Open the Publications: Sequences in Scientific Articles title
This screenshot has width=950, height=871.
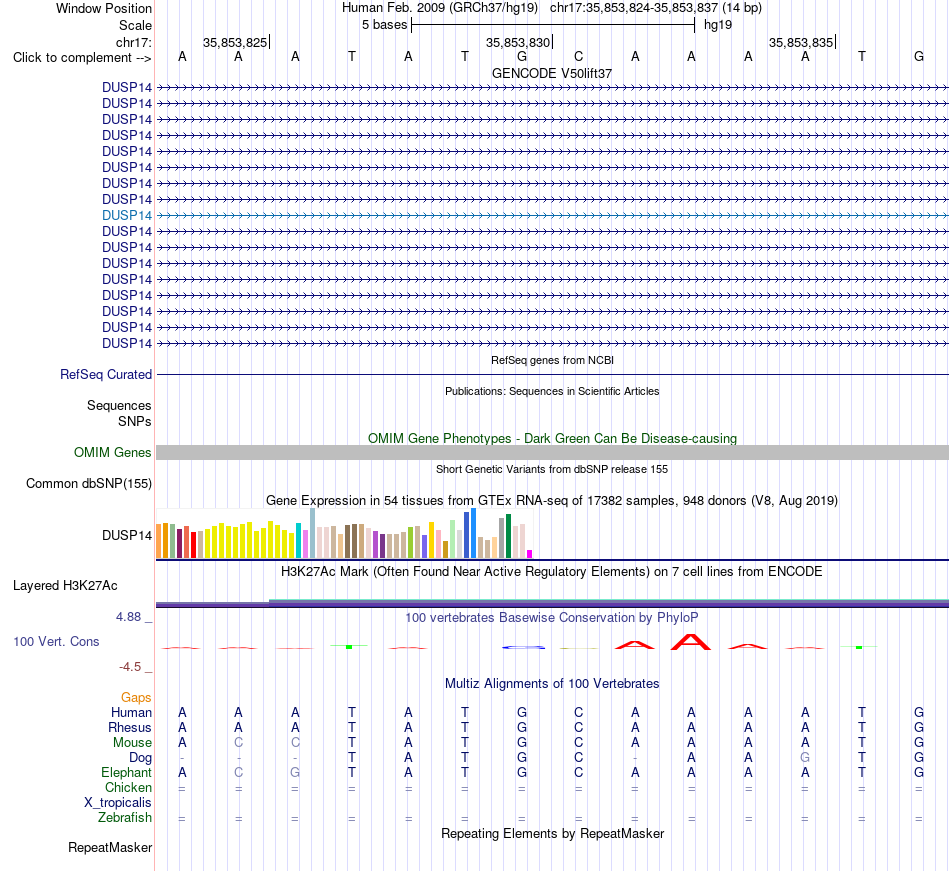coord(552,391)
